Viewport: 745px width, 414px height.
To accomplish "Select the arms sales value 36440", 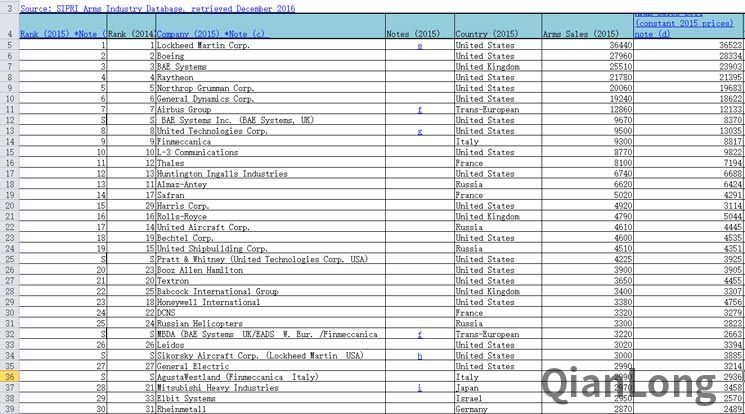I will click(588, 45).
